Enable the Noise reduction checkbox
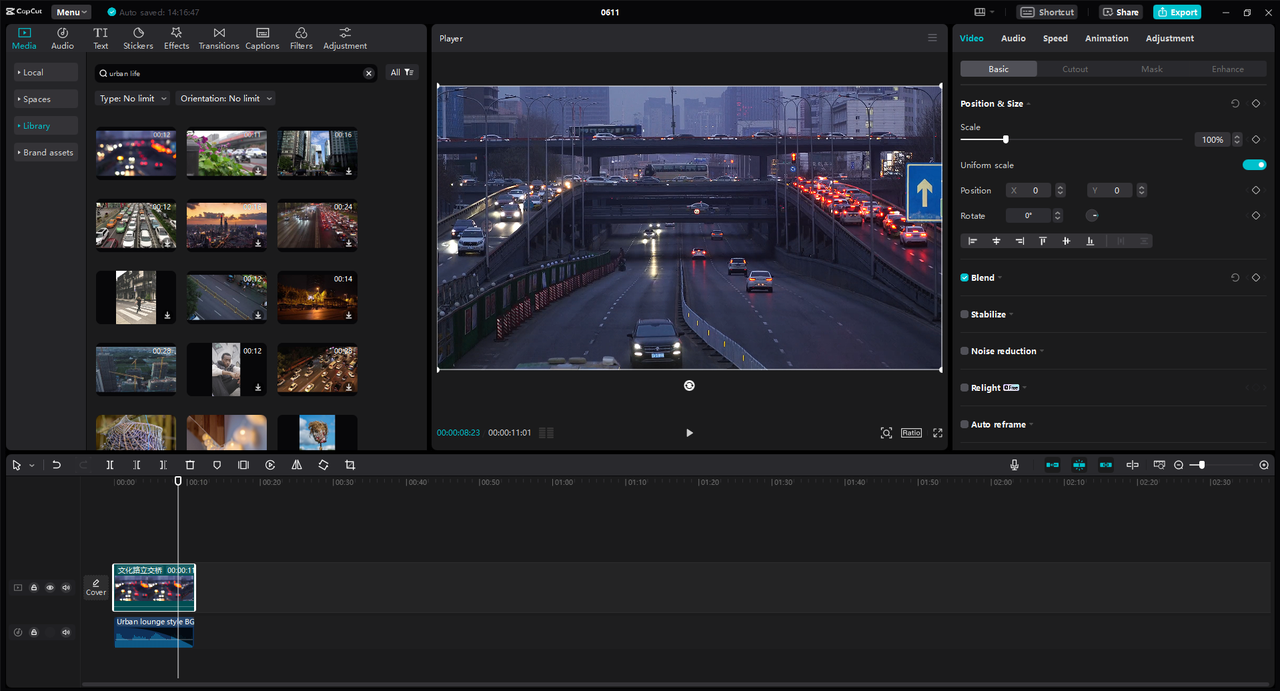This screenshot has width=1280, height=691. pyautogui.click(x=964, y=351)
